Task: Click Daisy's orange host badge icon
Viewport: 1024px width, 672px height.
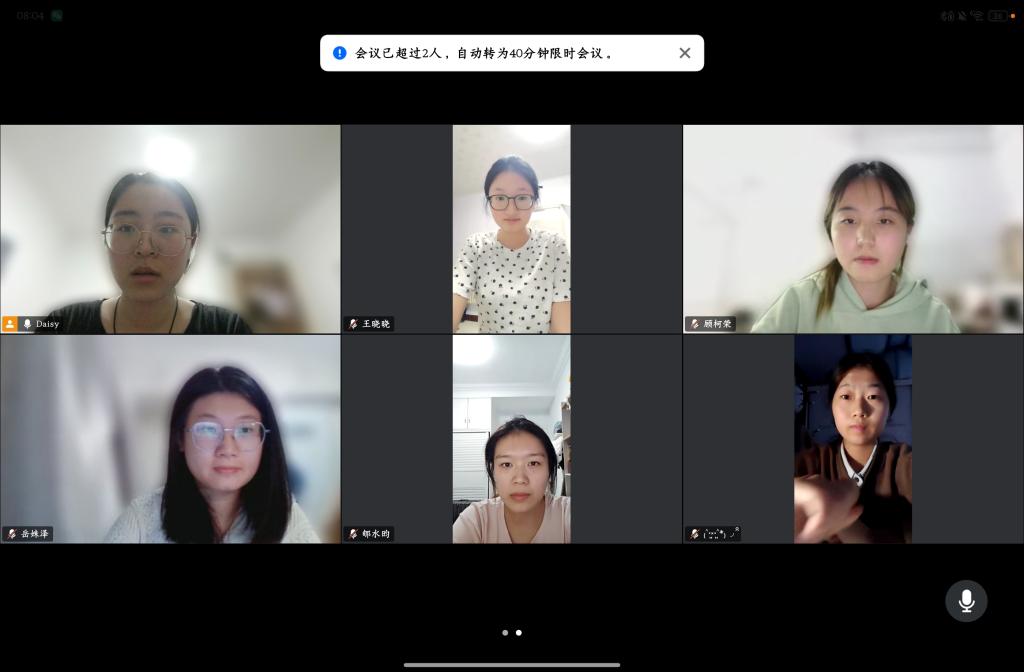Action: [x=10, y=324]
